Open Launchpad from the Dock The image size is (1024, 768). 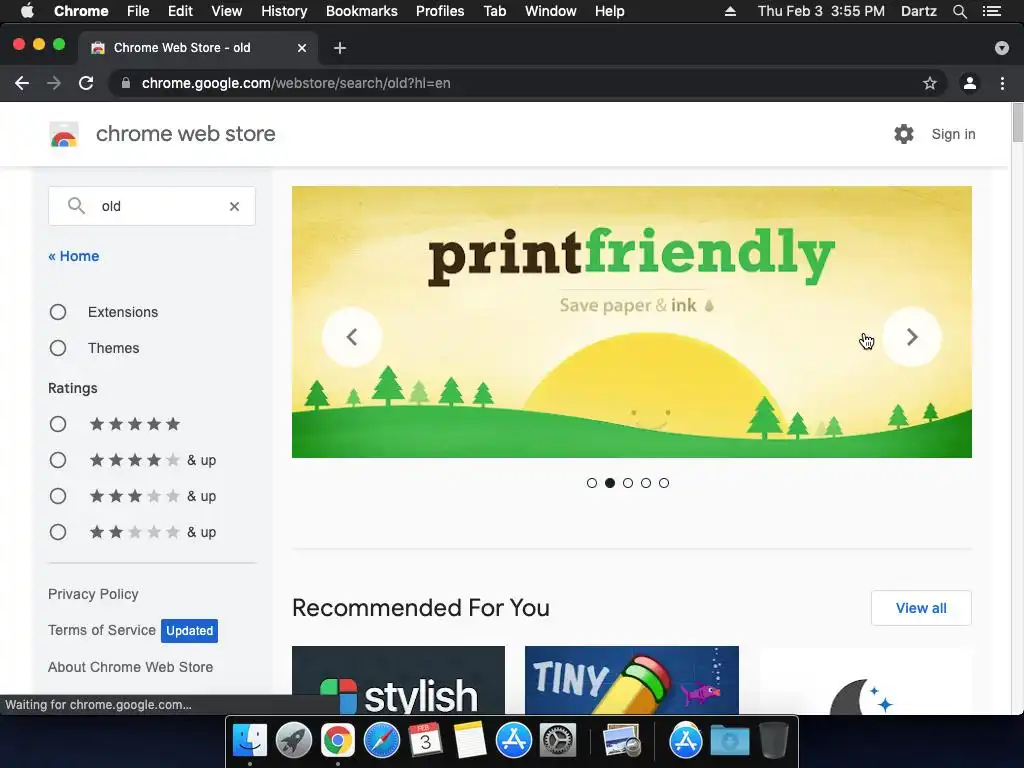tap(293, 741)
